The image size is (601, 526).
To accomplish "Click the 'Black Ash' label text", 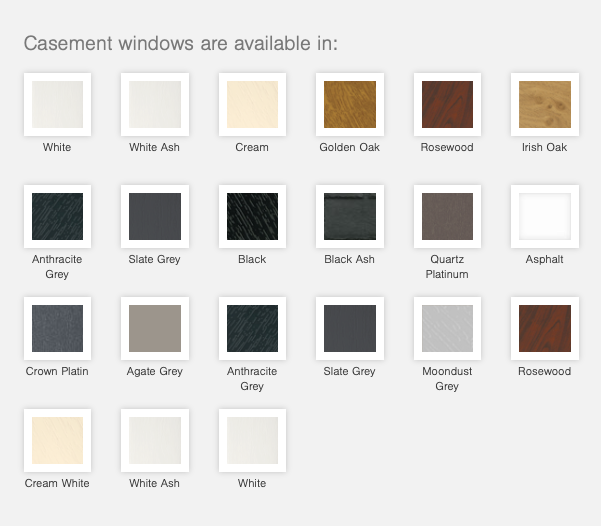I will [349, 259].
